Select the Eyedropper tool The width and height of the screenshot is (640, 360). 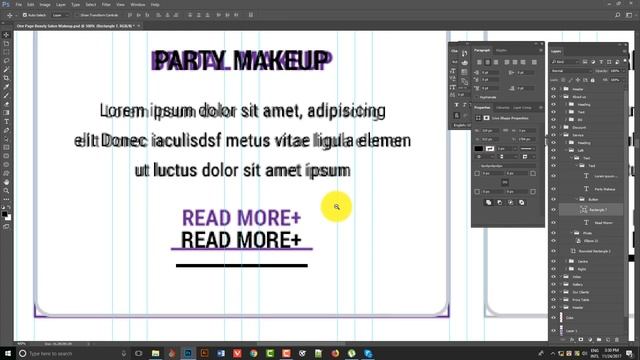6,87
